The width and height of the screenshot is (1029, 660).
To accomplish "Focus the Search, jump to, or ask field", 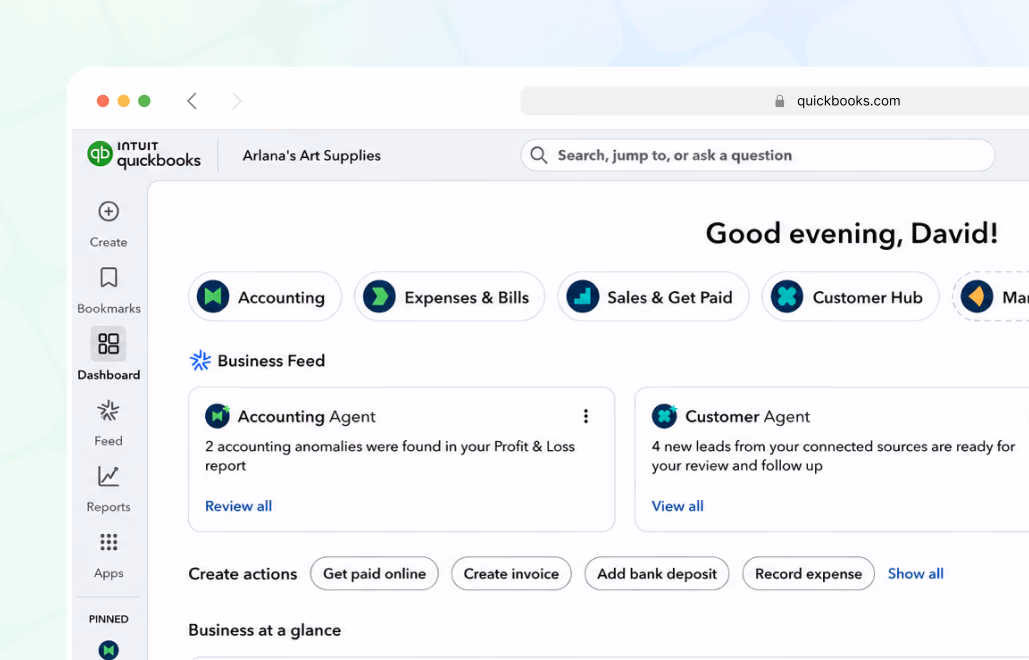I will (758, 155).
